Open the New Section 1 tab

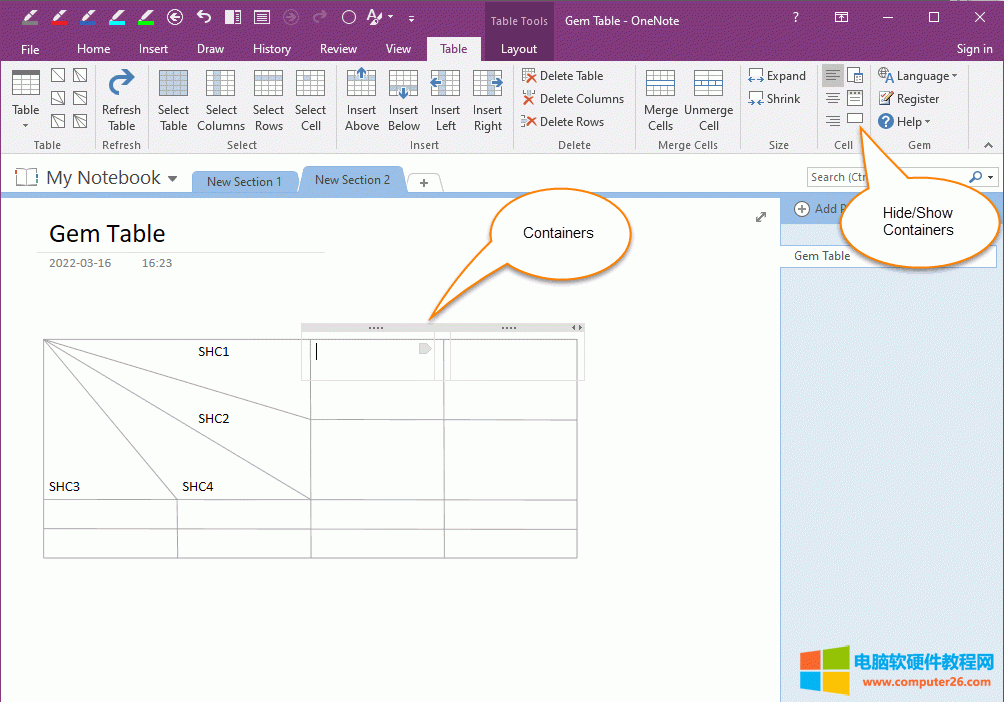pyautogui.click(x=244, y=181)
